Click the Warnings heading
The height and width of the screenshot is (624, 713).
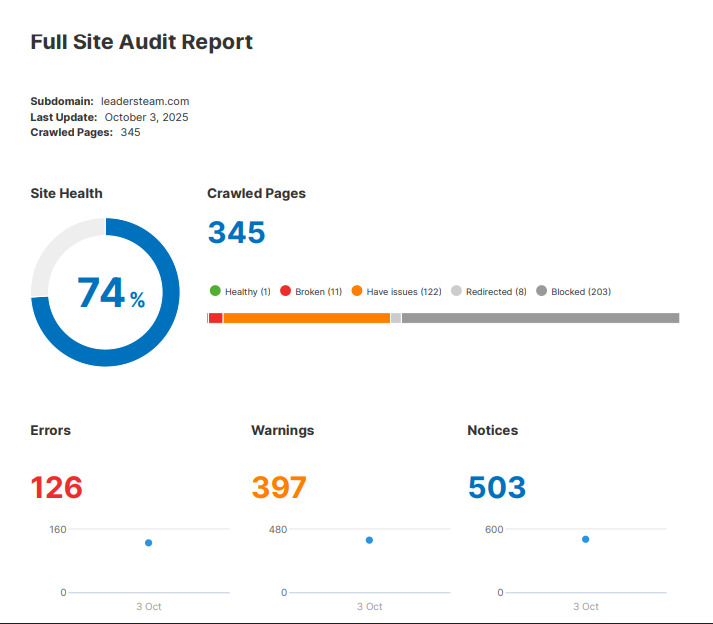pyautogui.click(x=283, y=430)
